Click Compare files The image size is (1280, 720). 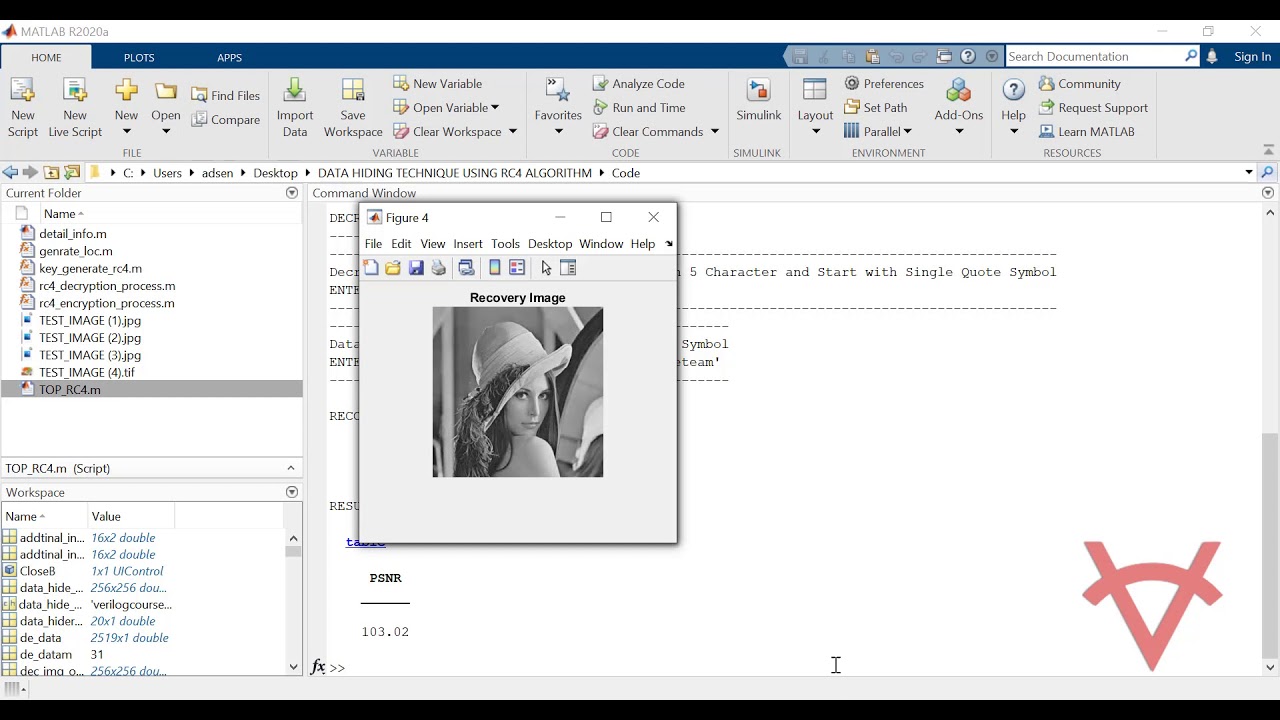(226, 120)
